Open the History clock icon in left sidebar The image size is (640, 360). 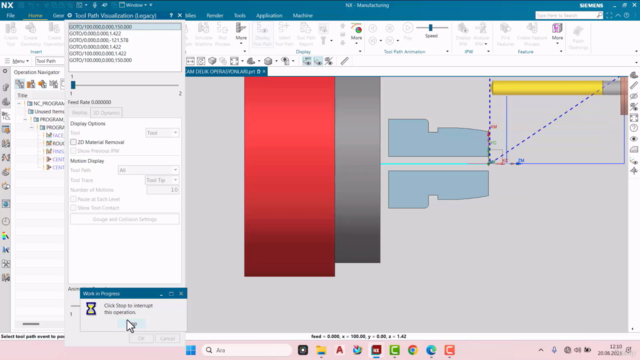6,221
